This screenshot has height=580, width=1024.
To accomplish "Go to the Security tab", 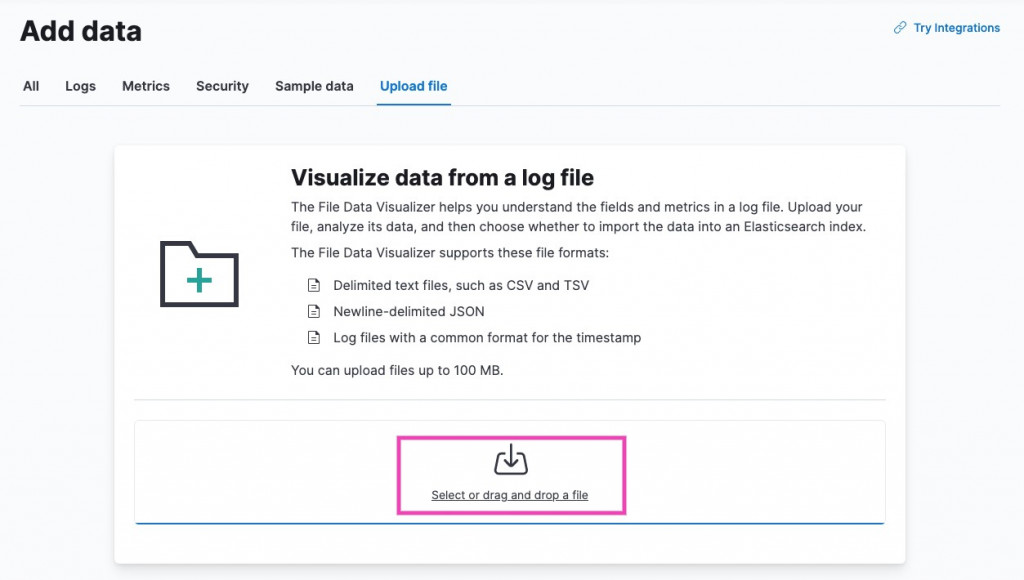I will 222,86.
